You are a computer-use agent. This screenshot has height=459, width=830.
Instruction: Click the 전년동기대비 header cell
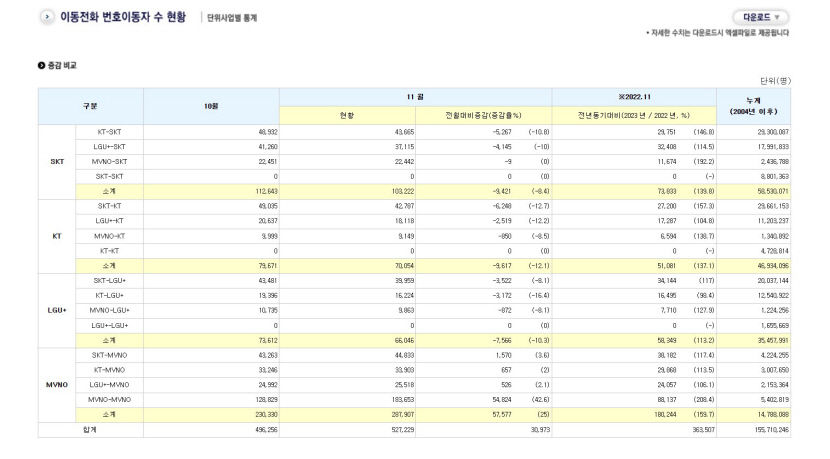(634, 115)
